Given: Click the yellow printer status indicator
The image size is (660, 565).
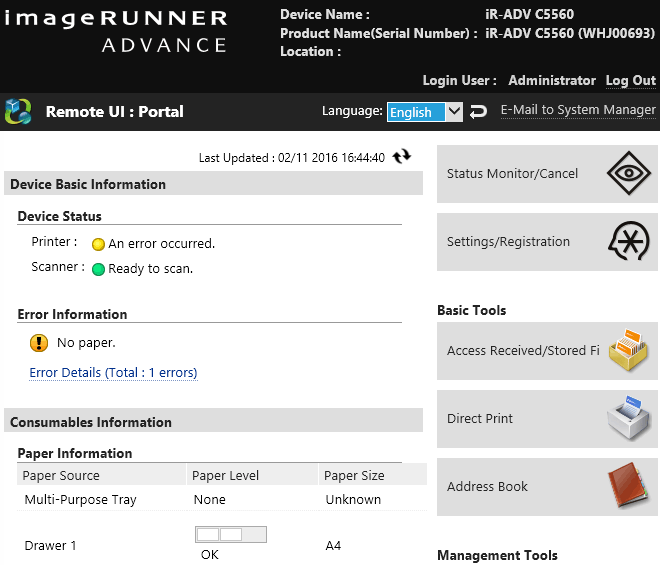Looking at the screenshot, I should click(98, 244).
